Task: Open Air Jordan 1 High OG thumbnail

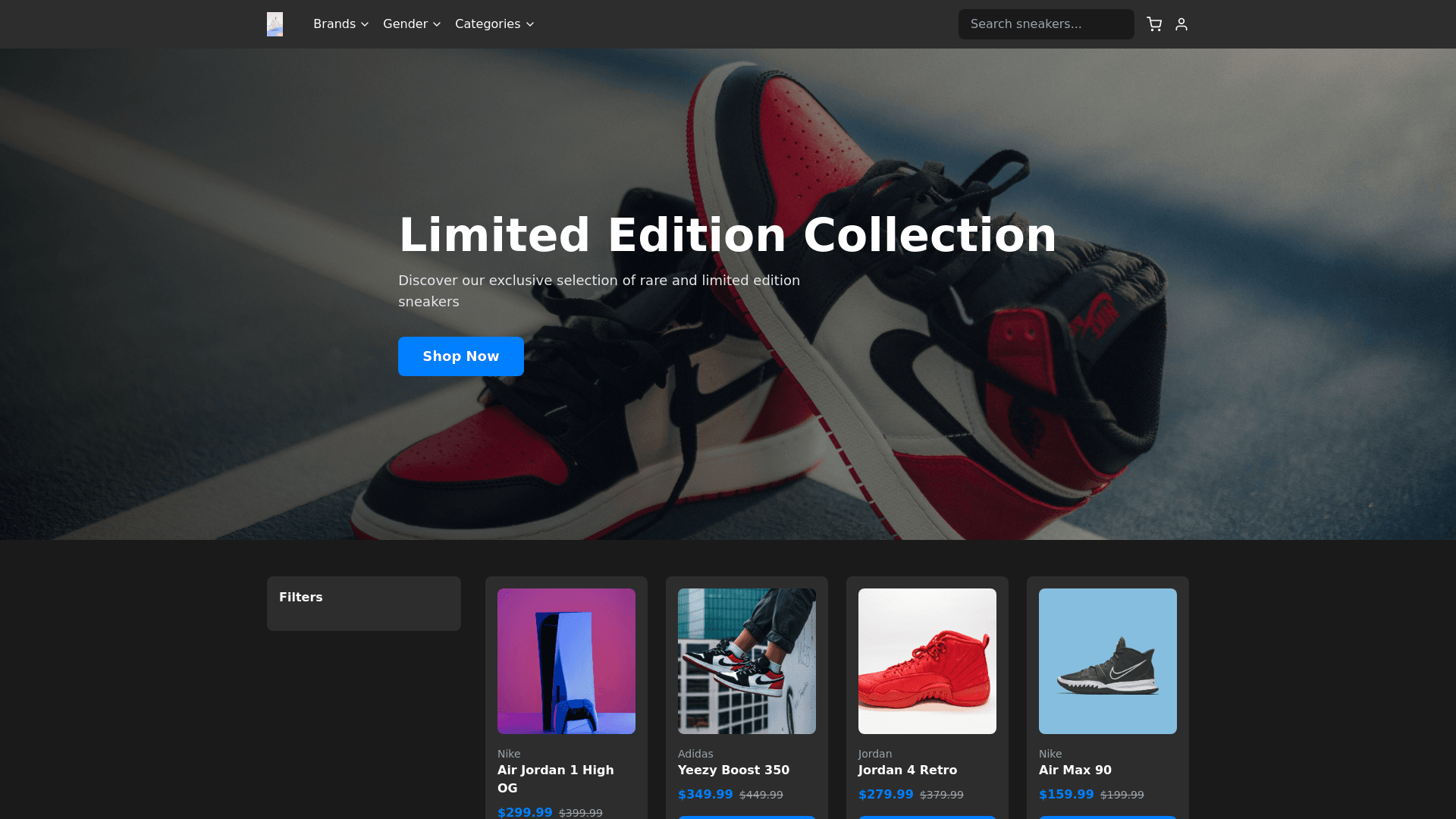Action: click(566, 661)
